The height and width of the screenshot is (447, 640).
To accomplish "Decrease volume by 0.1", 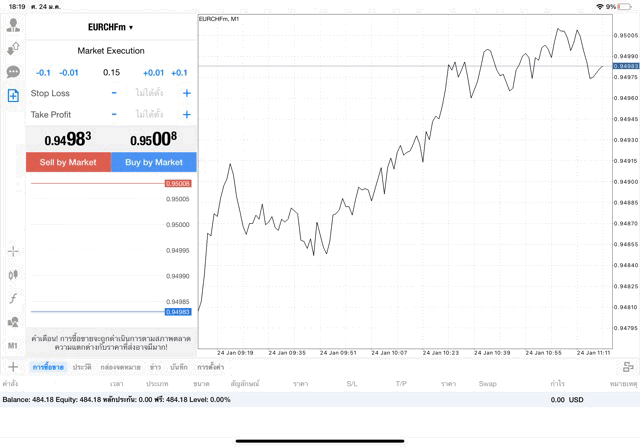I will coord(43,73).
